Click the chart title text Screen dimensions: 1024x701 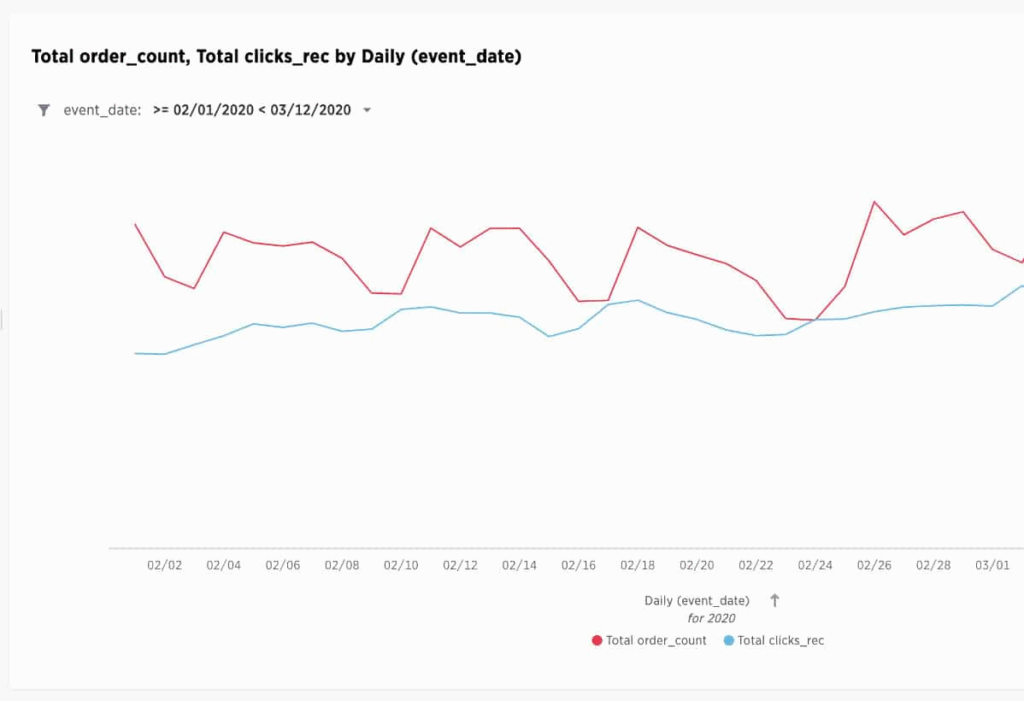pyautogui.click(x=276, y=57)
